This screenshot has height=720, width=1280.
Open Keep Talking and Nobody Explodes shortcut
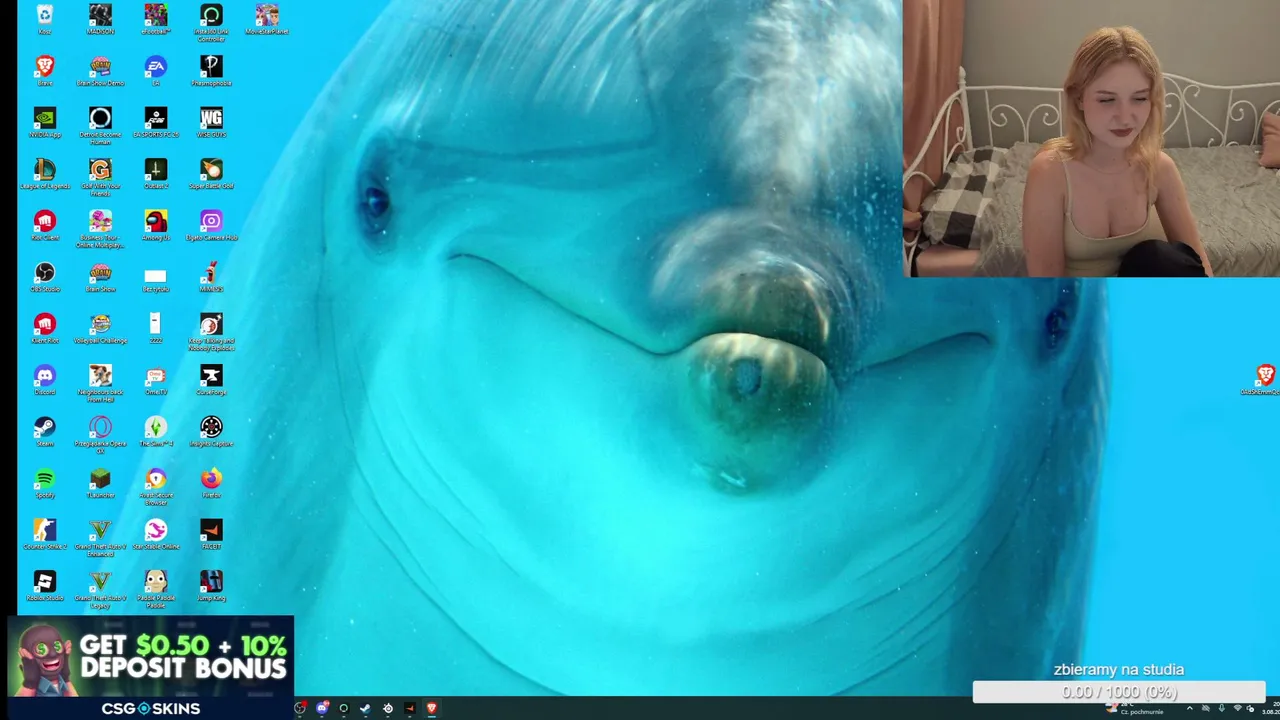point(211,332)
